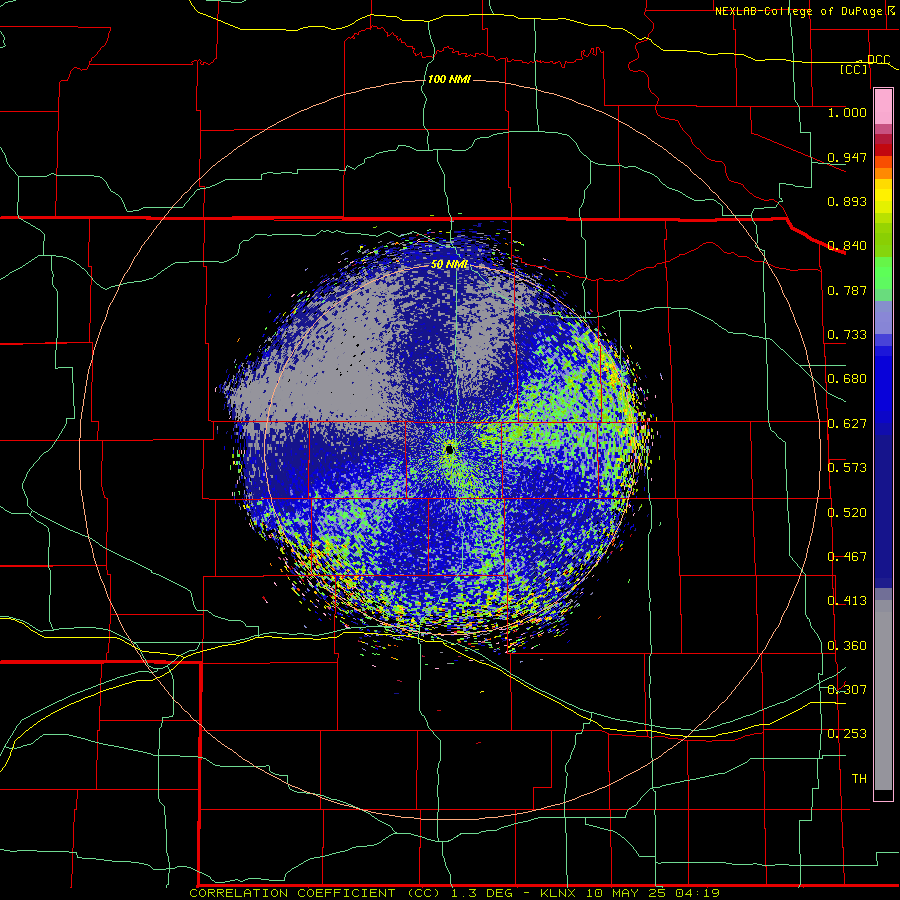The image size is (900, 900).
Task: Select the 0.573 scale value
Action: tap(847, 468)
